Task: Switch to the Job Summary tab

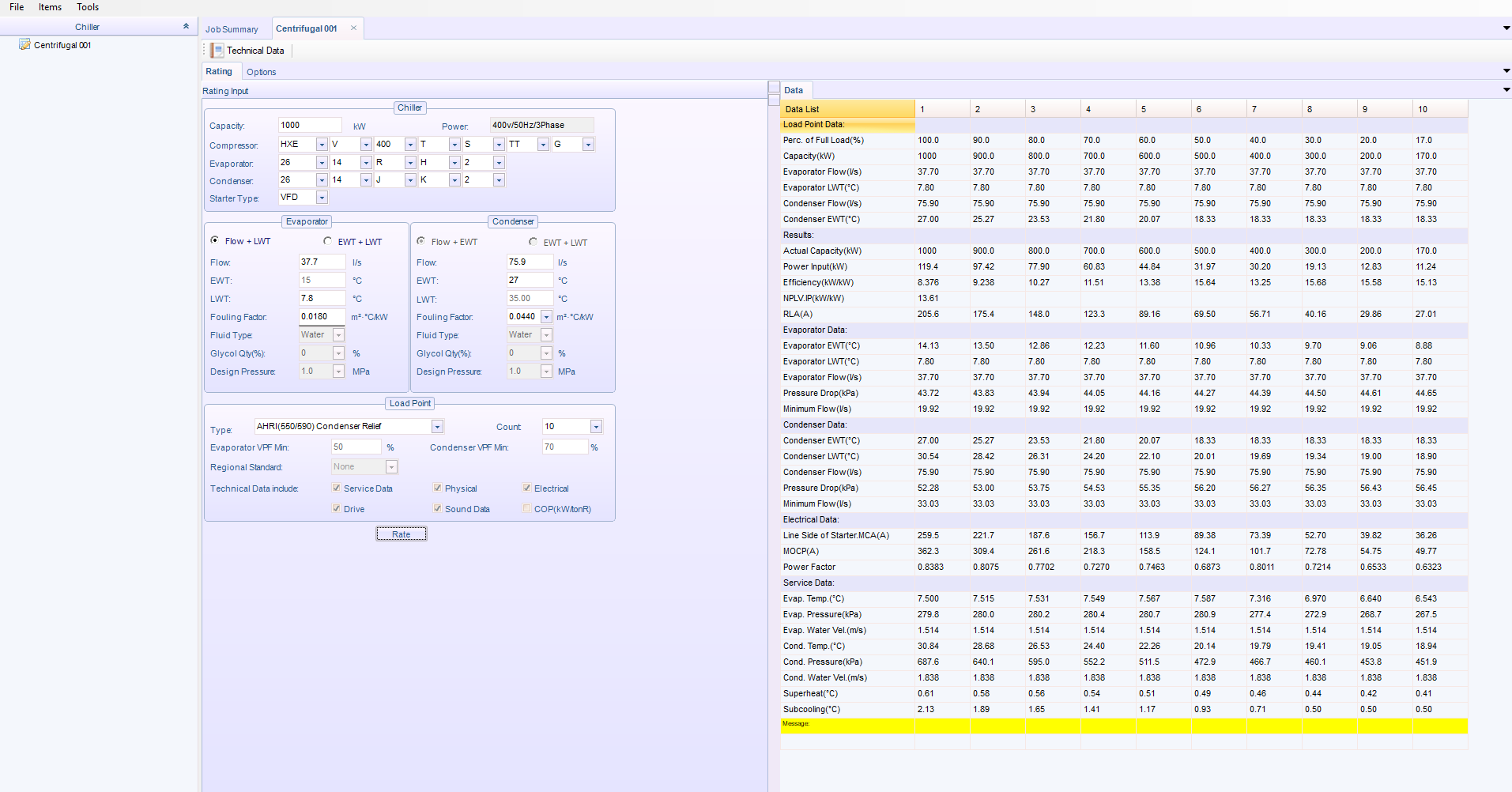Action: tap(232, 29)
